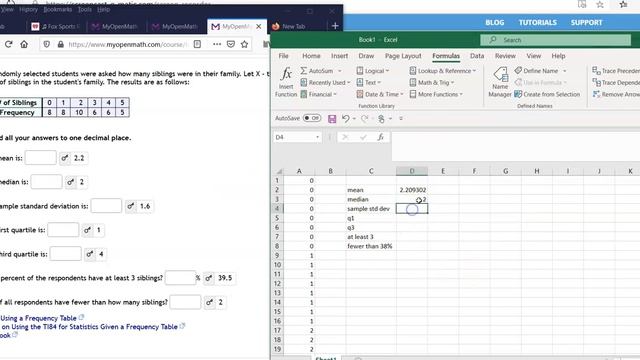Go to Firefox home page icon
Screen dimensions: 640x360
pos(24,44)
